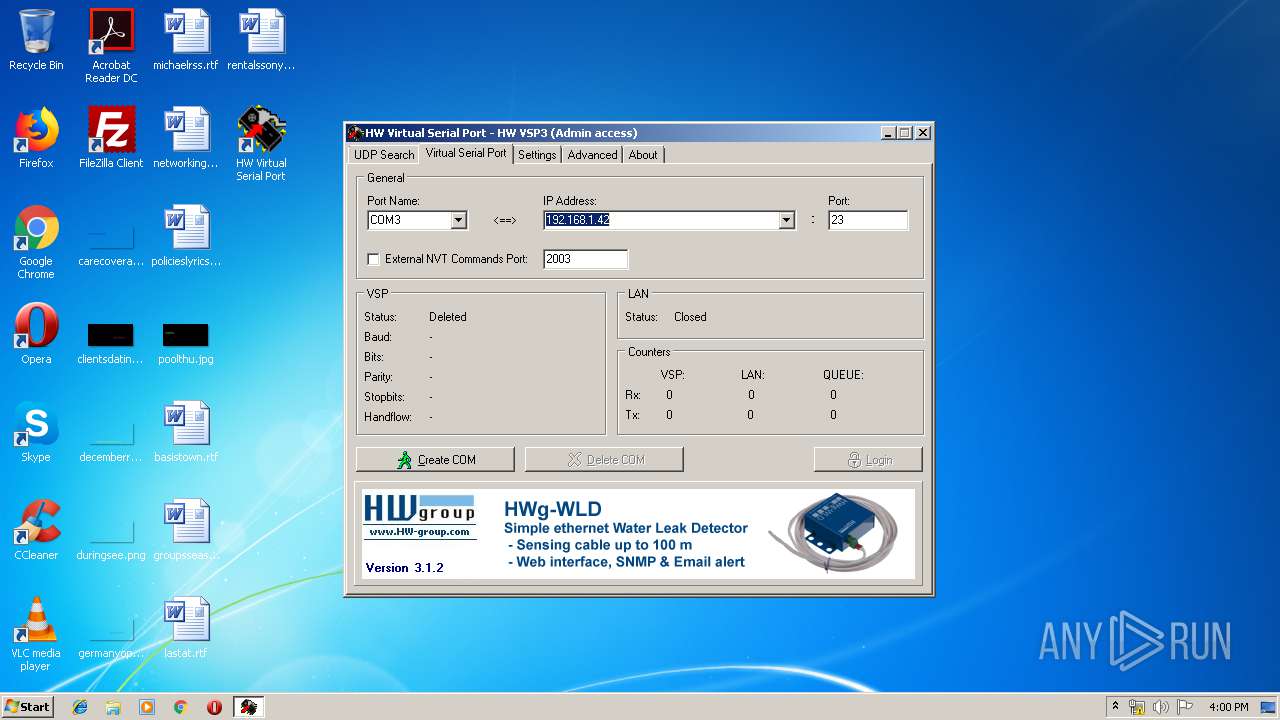Viewport: 1280px width, 720px height.
Task: Open the Recycle Bin desktop icon
Action: pyautogui.click(x=36, y=40)
